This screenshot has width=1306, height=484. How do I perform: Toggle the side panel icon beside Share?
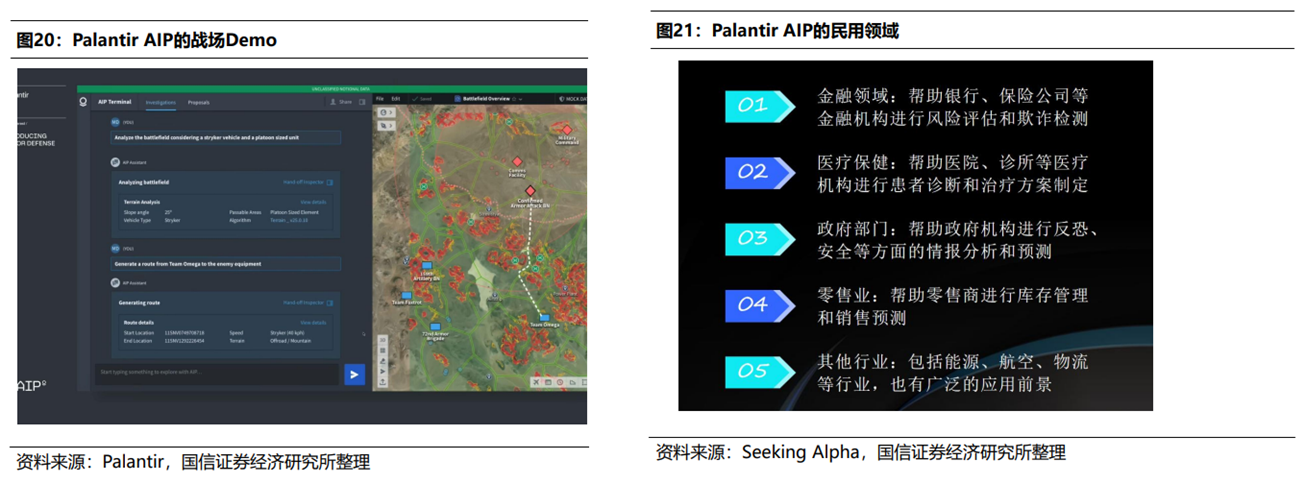tap(362, 102)
